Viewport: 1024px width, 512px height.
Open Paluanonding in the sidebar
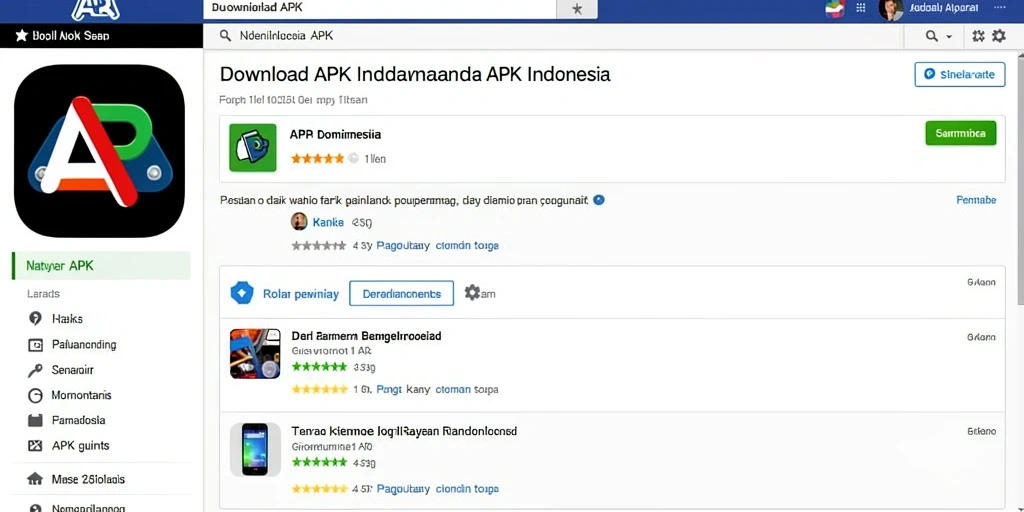[x=84, y=344]
